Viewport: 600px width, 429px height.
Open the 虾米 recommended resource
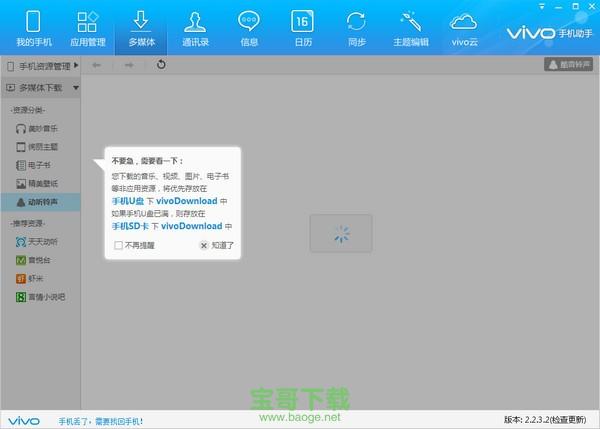(x=29, y=279)
